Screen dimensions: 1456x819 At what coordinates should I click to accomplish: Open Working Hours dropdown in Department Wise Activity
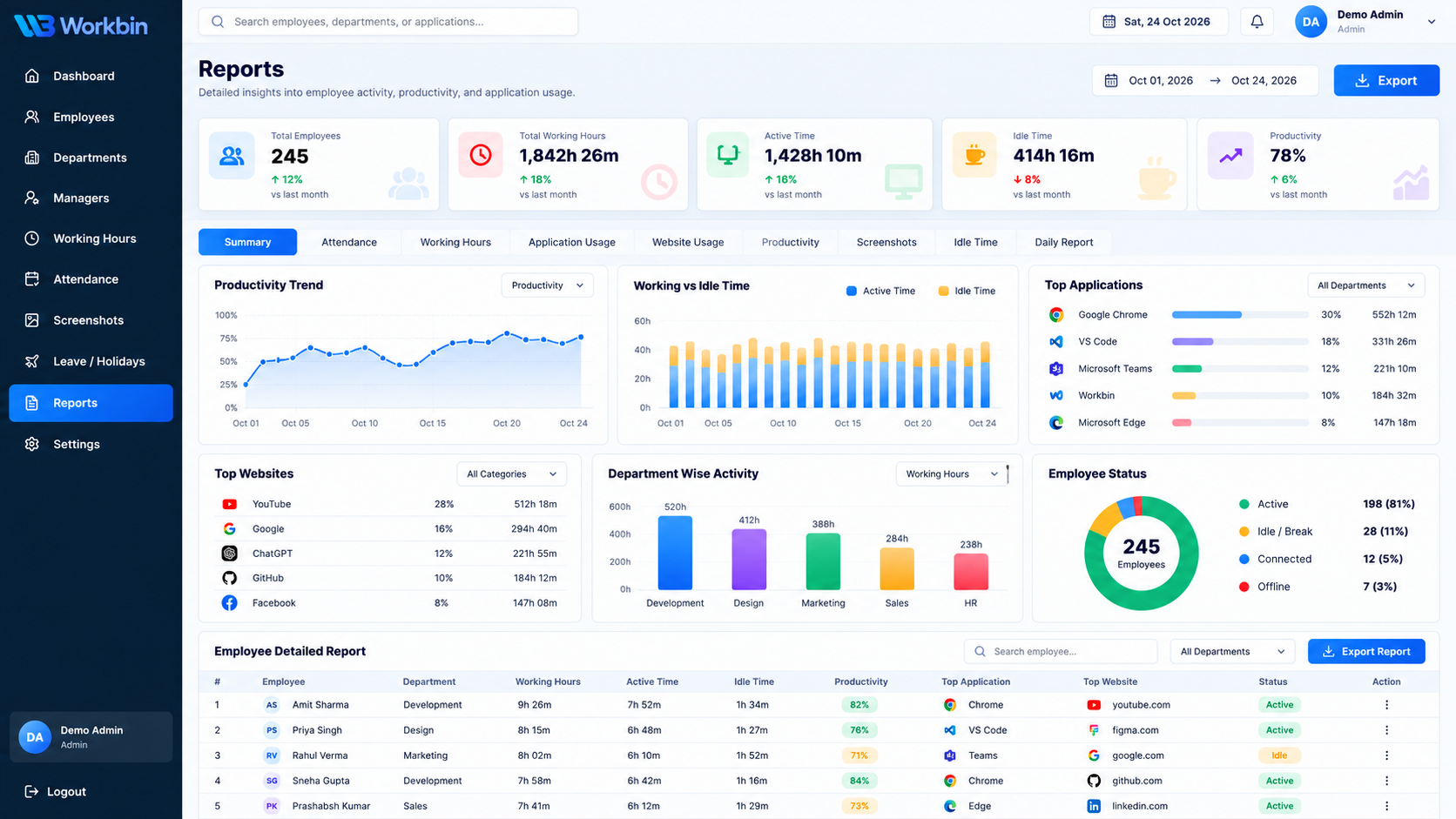(x=952, y=474)
